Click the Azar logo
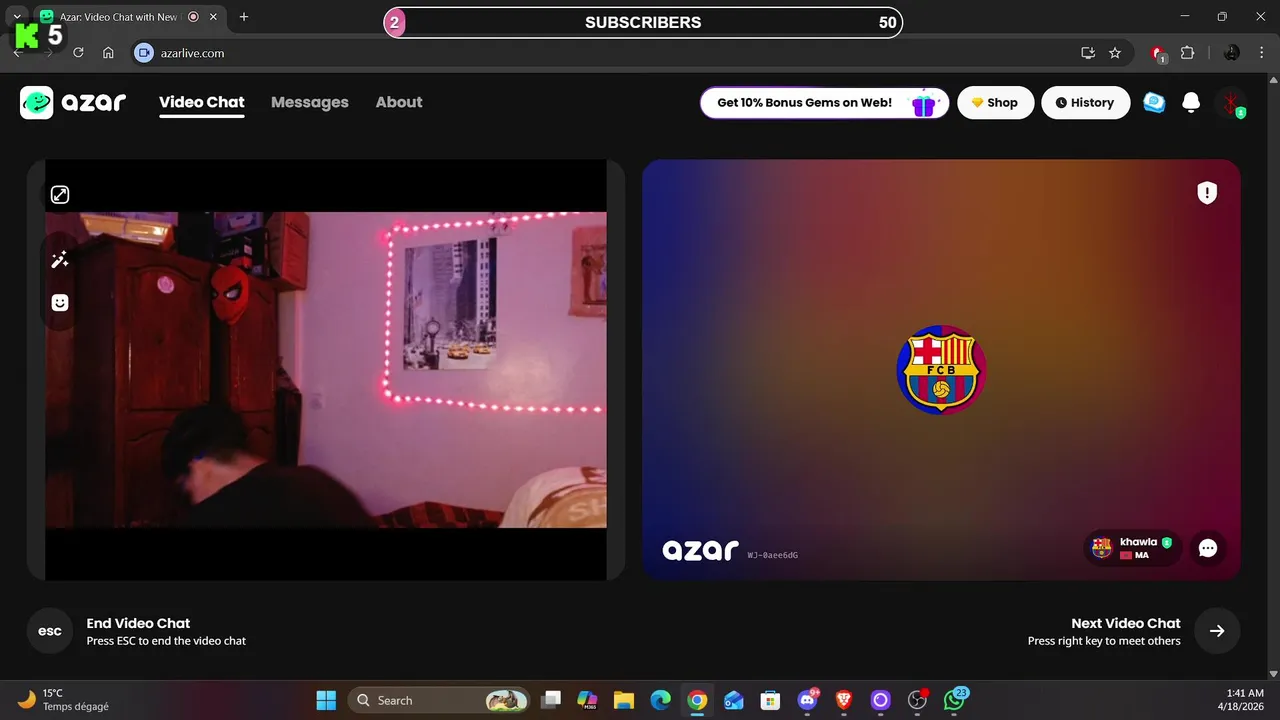This screenshot has width=1280, height=720. 73,102
